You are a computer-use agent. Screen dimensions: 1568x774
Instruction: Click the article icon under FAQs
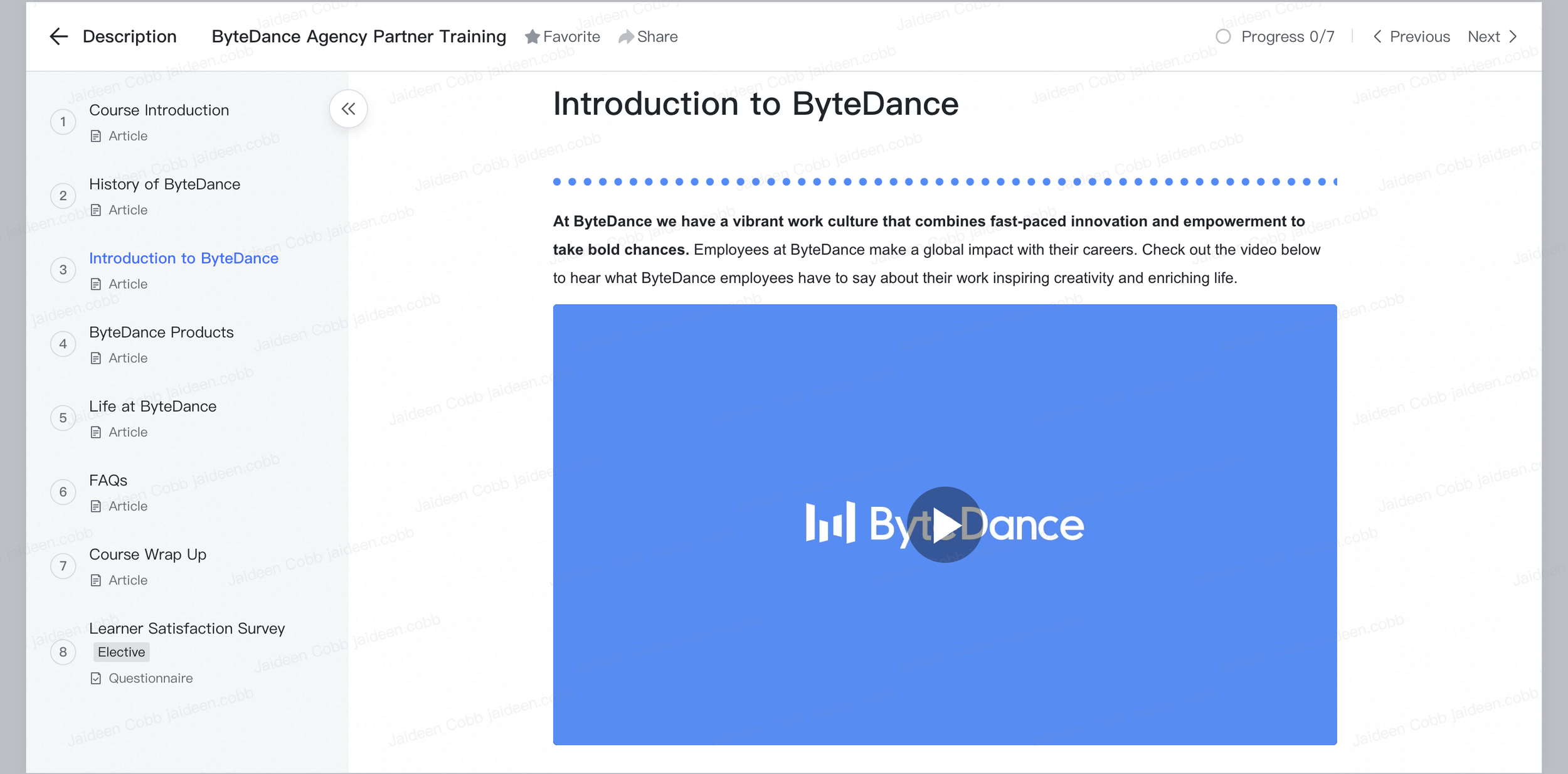click(x=95, y=506)
